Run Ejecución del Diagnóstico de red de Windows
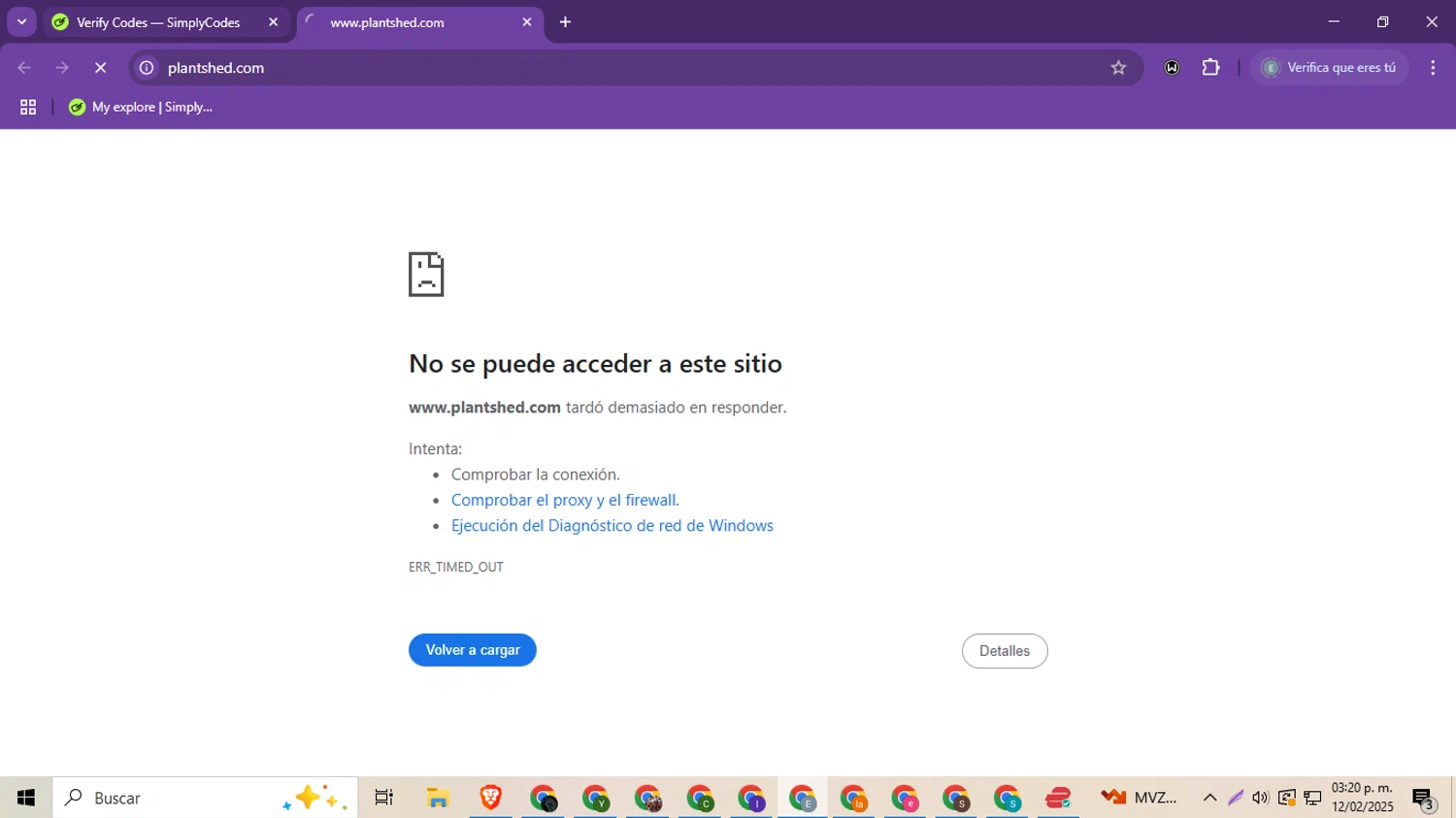The image size is (1456, 818). point(612,525)
